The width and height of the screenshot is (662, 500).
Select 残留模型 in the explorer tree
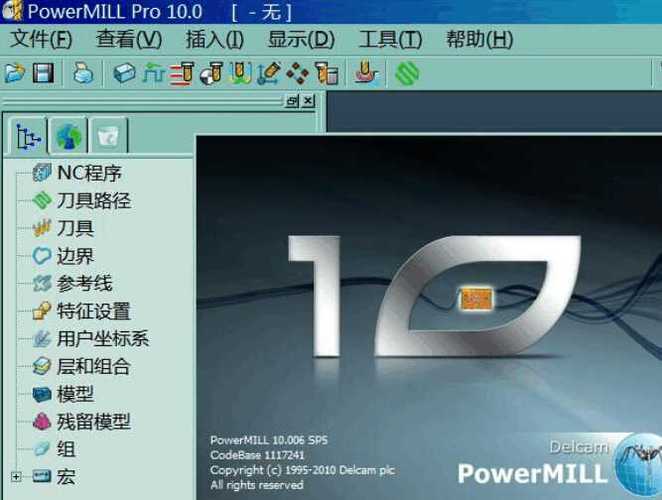[x=94, y=421]
